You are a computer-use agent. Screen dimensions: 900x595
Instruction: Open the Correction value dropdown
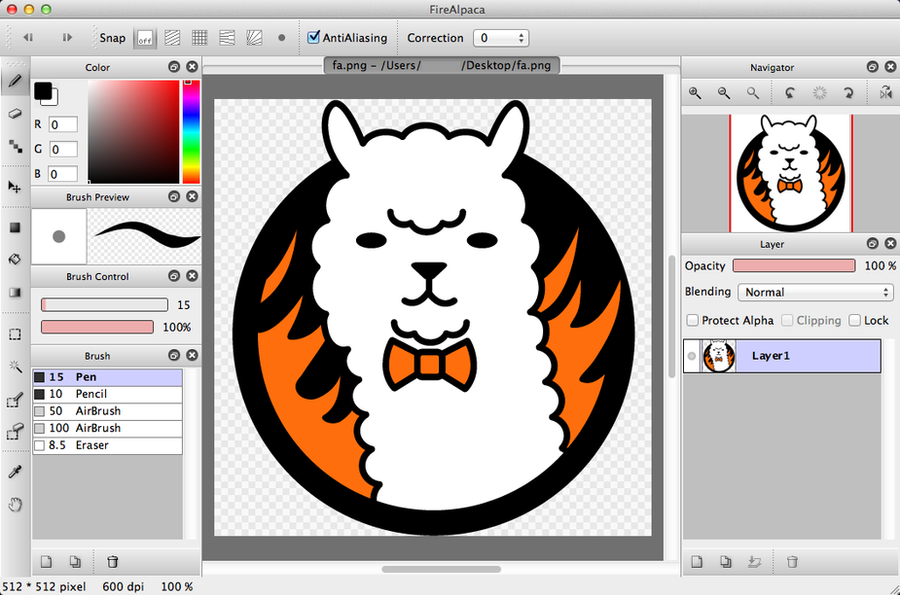(501, 38)
